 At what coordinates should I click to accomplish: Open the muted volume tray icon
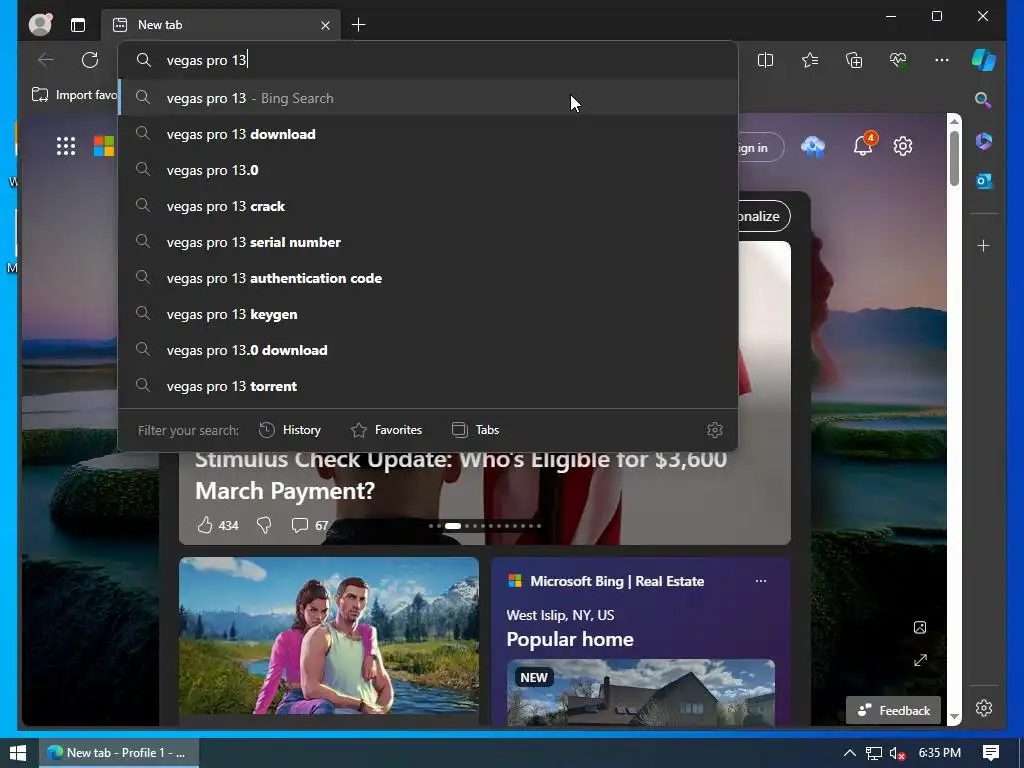point(898,753)
